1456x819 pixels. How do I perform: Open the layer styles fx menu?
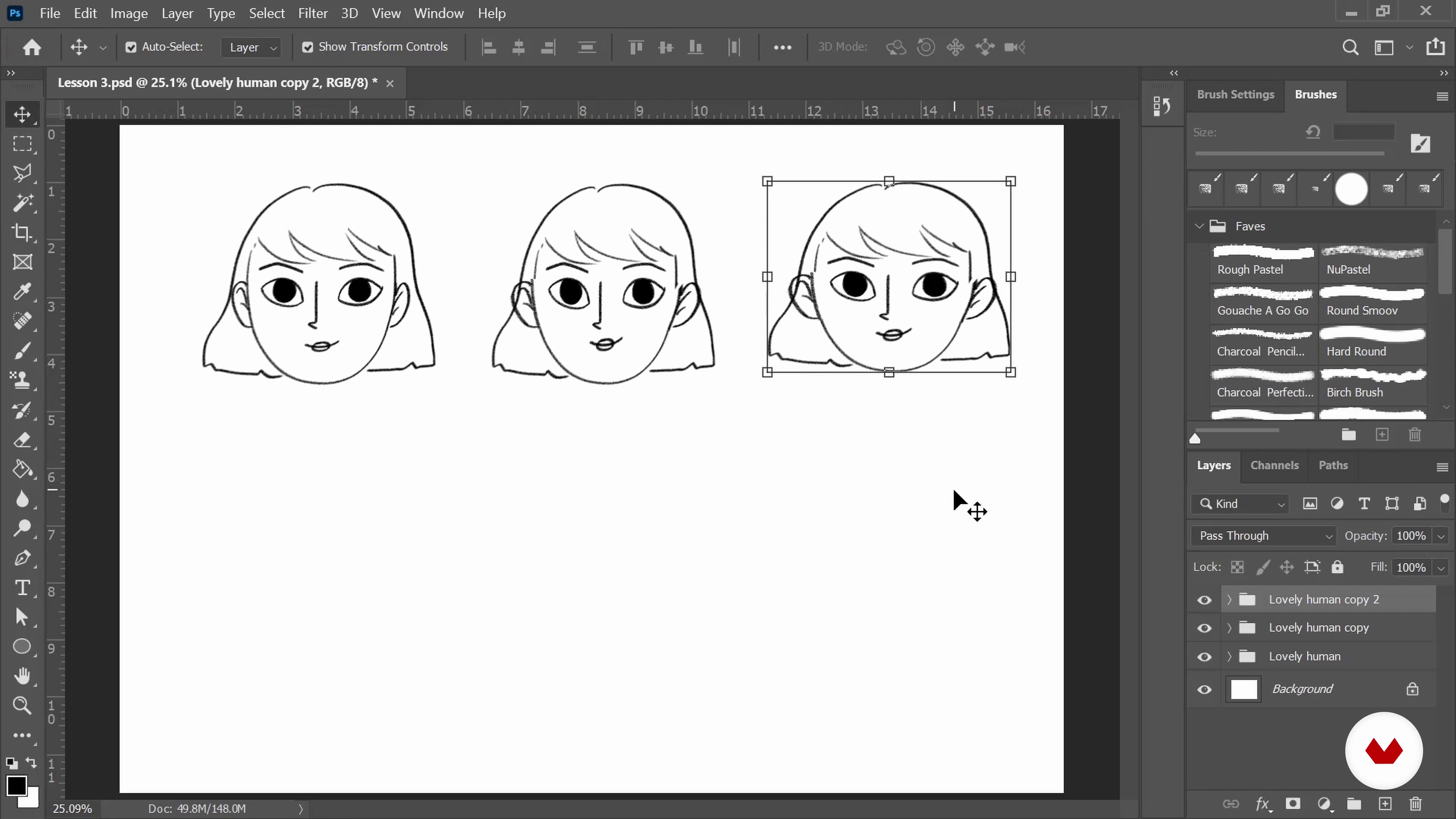(x=1263, y=804)
